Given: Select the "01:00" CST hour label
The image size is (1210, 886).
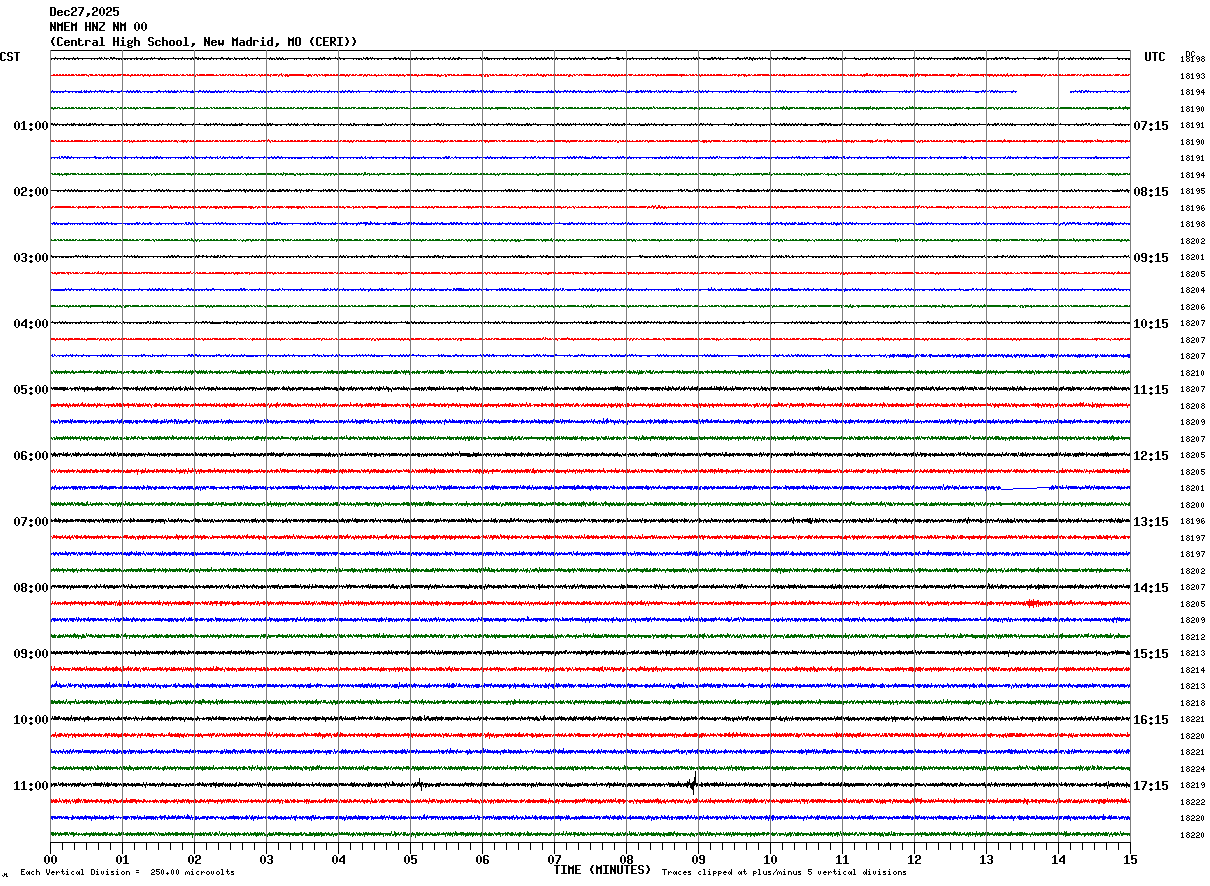Looking at the screenshot, I should (x=31, y=126).
